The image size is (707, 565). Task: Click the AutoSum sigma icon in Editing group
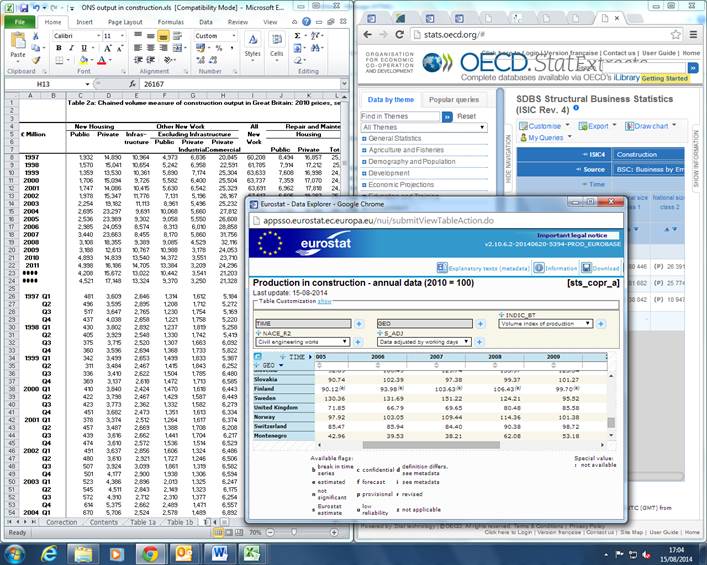click(294, 35)
